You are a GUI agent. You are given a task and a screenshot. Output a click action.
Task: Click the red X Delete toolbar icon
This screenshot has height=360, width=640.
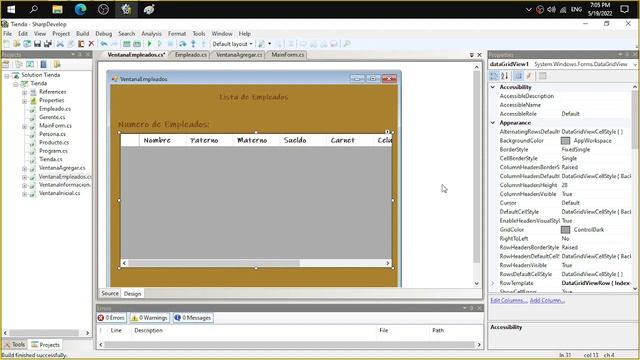[x=91, y=44]
